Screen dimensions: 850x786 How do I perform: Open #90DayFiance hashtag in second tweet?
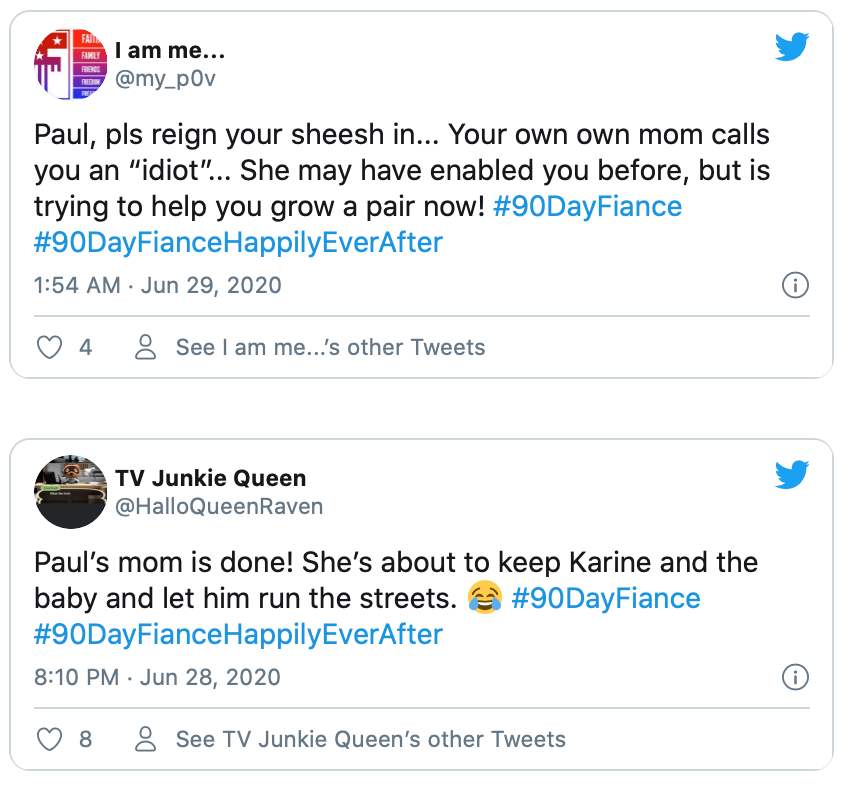pos(606,598)
